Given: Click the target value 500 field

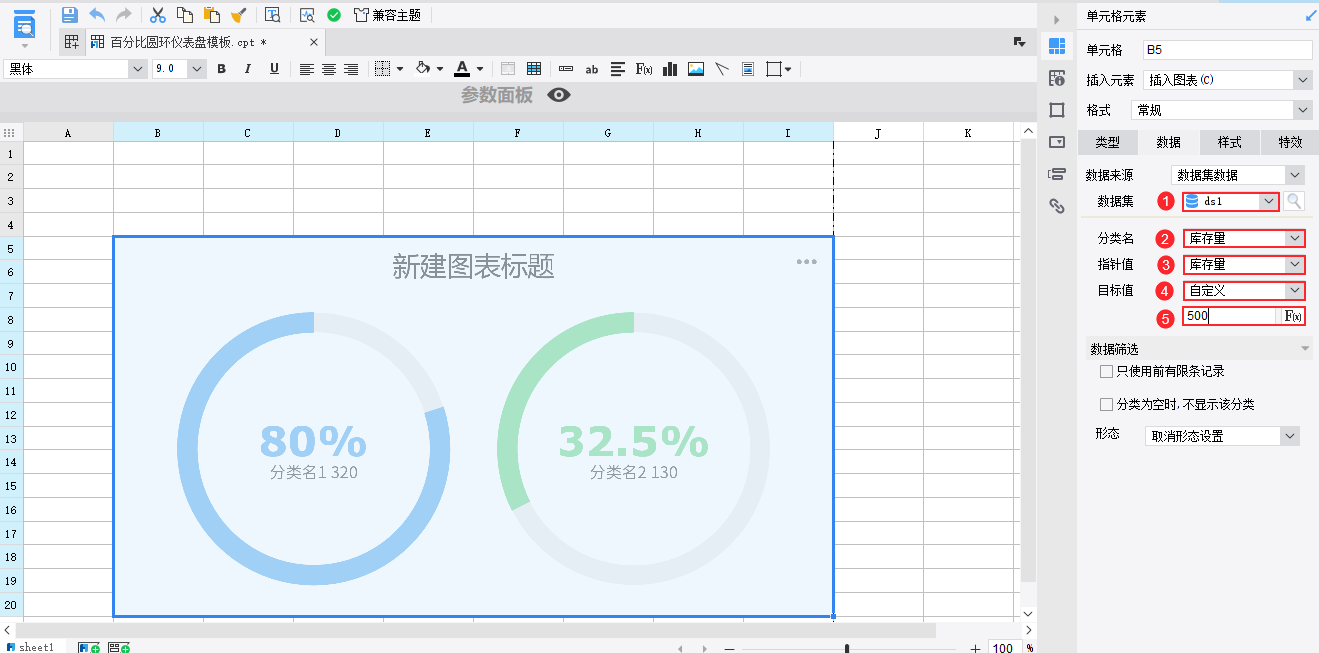Looking at the screenshot, I should click(1232, 316).
